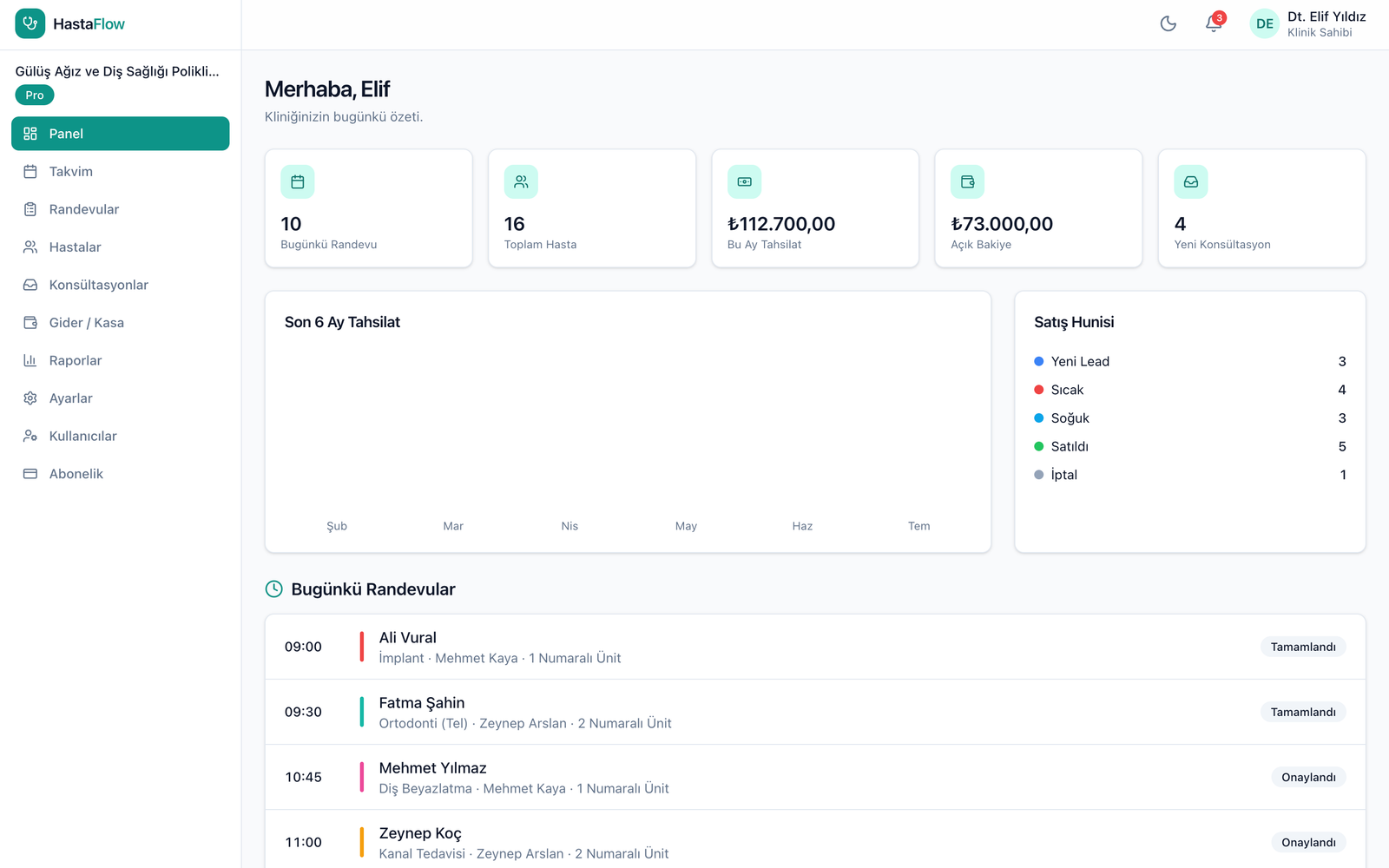This screenshot has height=868, width=1389.
Task: Select İptal row in Satış Hunisi
Action: (x=1190, y=475)
